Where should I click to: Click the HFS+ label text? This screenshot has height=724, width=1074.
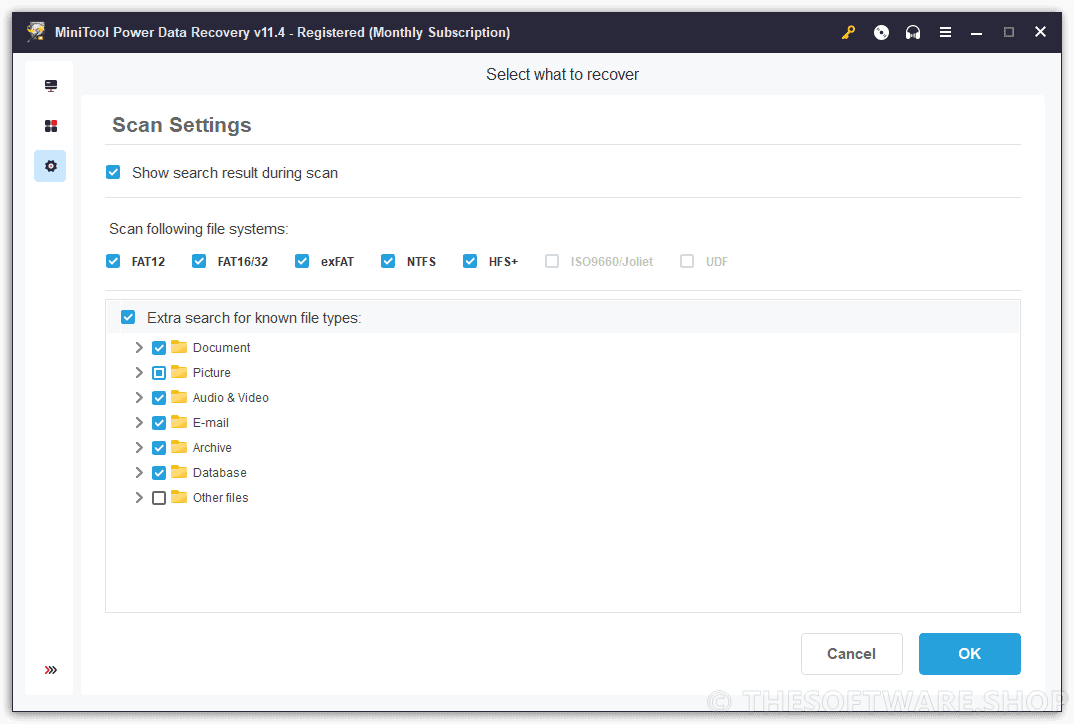click(503, 262)
